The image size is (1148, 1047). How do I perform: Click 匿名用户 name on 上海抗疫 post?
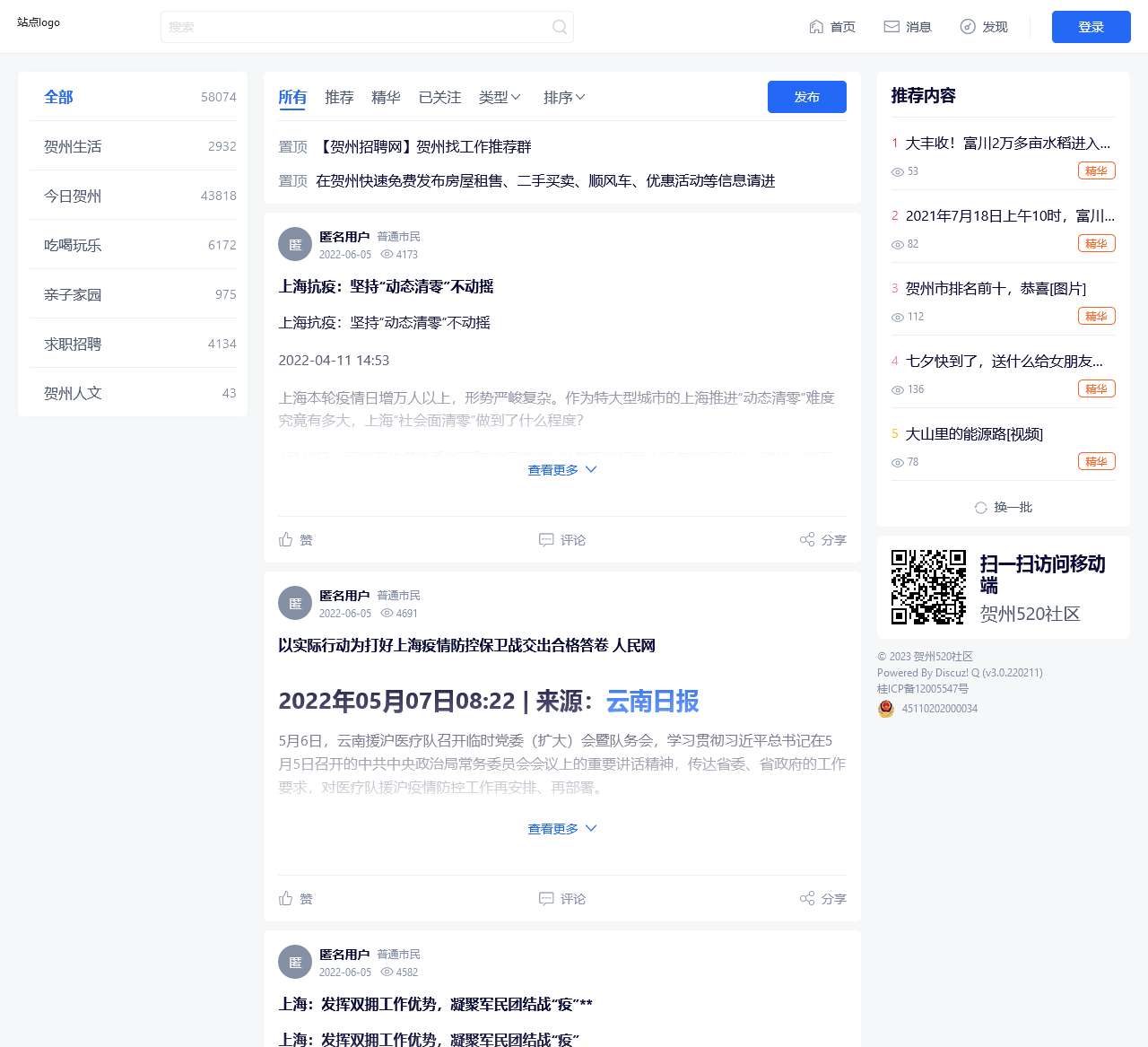point(344,237)
